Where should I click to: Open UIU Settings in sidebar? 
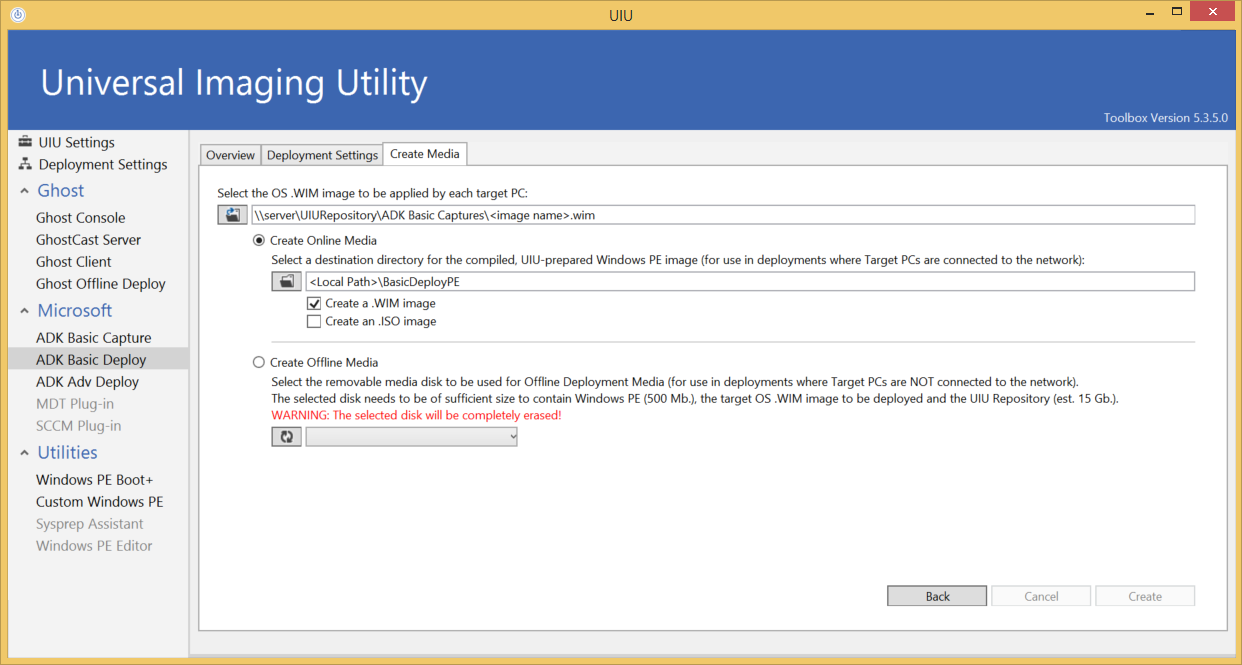click(x=76, y=142)
